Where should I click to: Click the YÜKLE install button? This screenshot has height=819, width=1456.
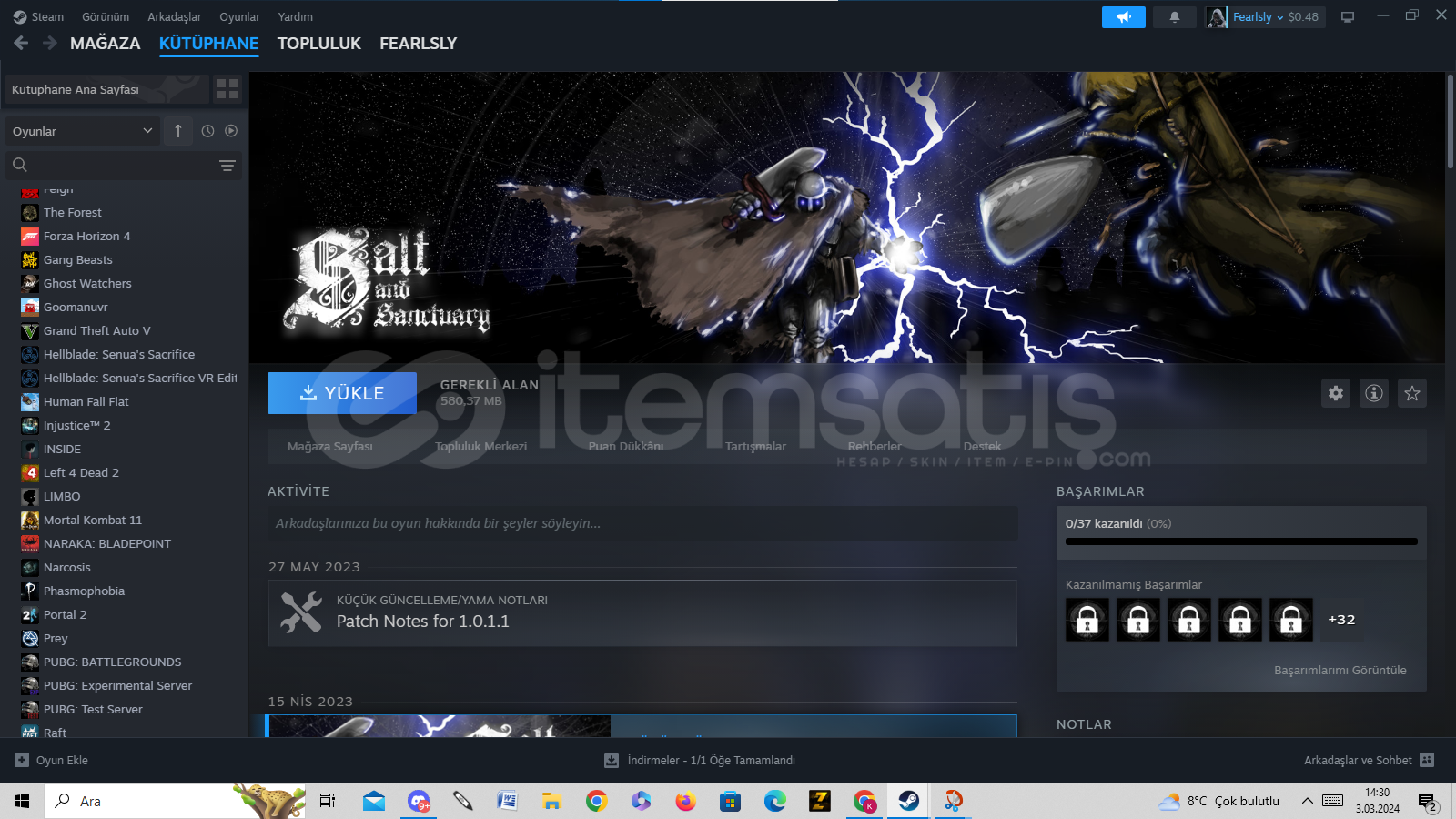pyautogui.click(x=342, y=393)
